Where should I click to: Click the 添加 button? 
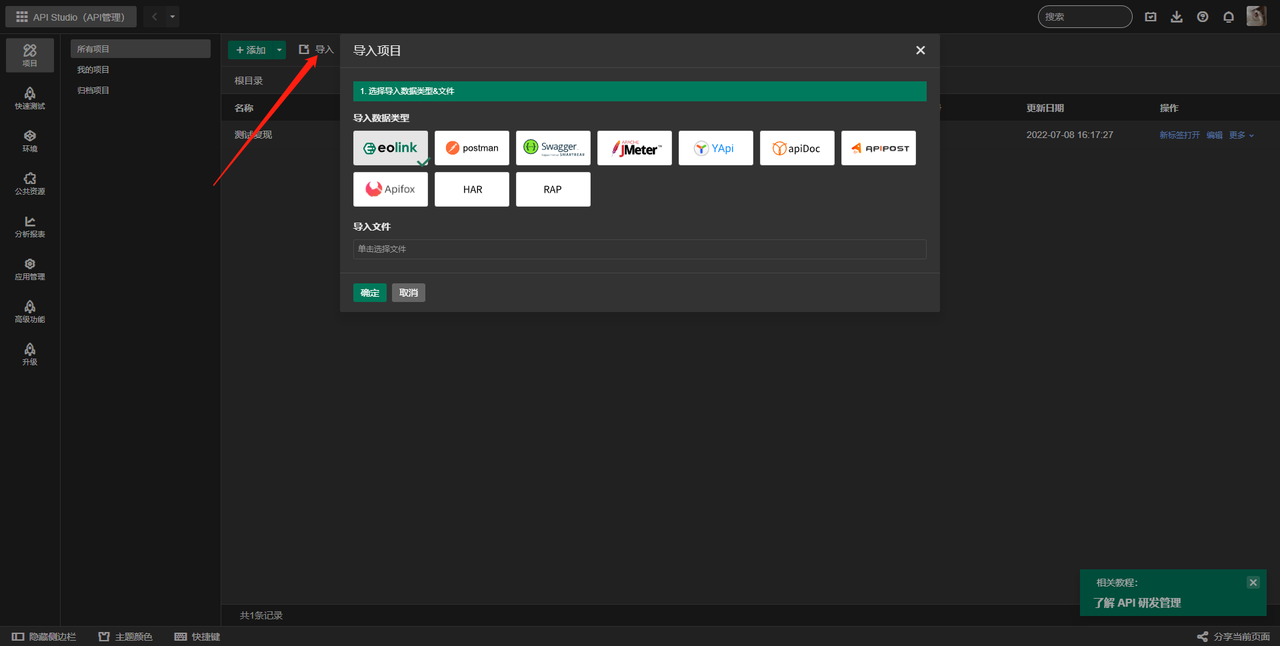click(250, 50)
